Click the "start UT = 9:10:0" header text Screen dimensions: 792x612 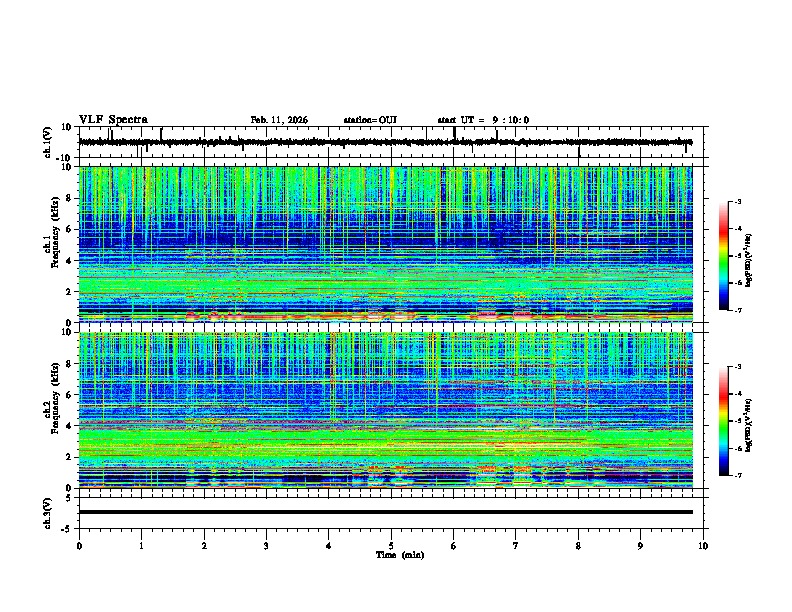[483, 120]
